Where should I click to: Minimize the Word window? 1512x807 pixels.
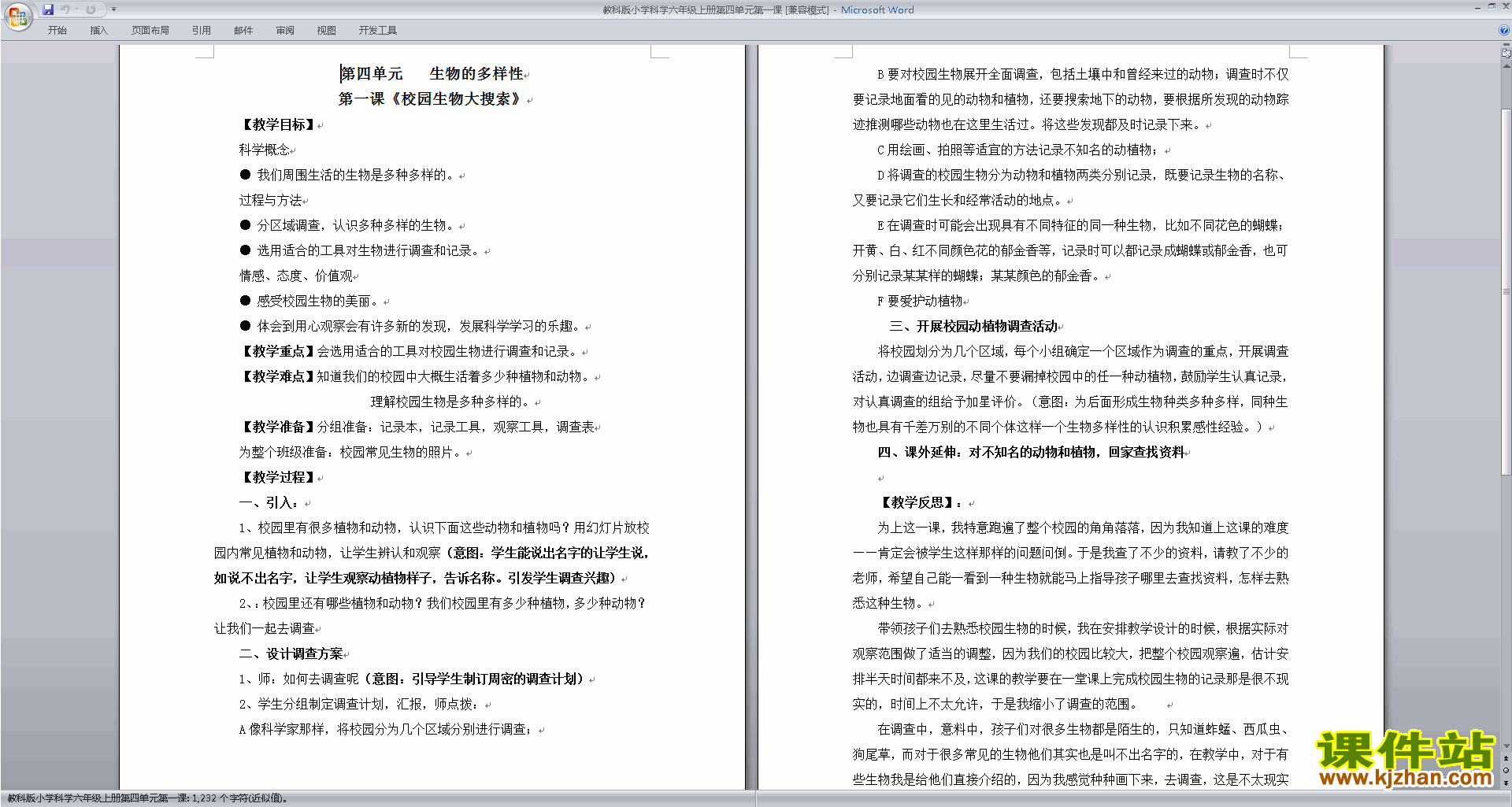(x=1477, y=7)
